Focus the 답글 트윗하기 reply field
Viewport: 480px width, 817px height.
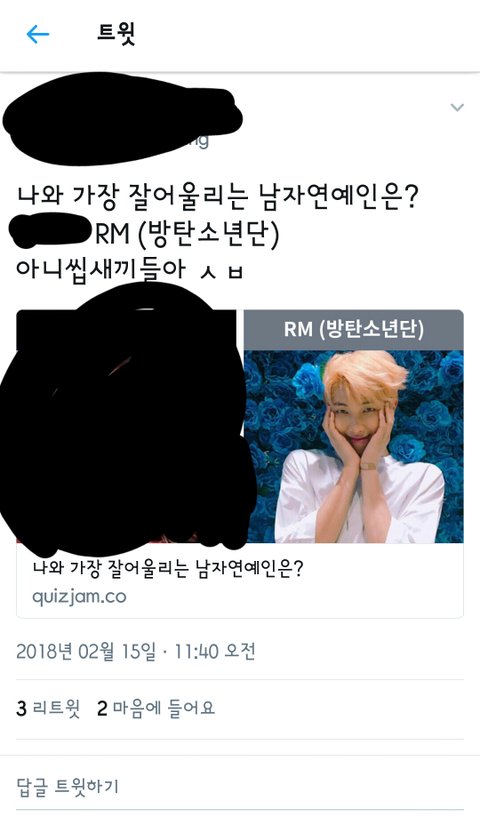(x=240, y=786)
